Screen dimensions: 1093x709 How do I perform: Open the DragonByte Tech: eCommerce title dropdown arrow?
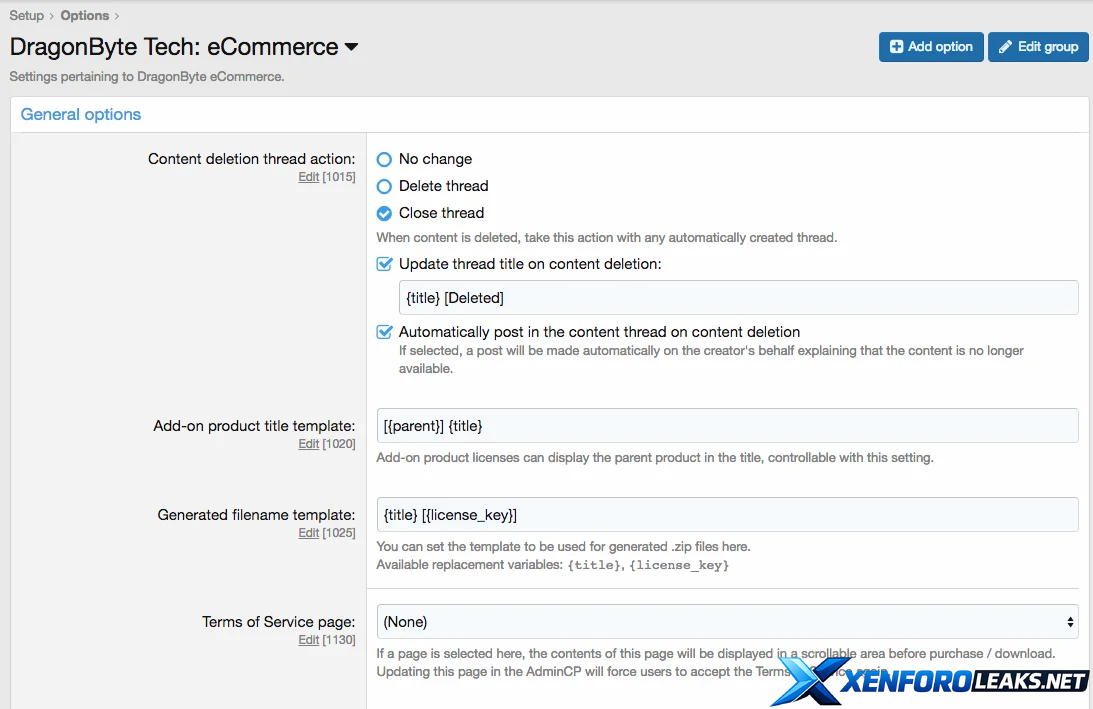click(x=351, y=47)
